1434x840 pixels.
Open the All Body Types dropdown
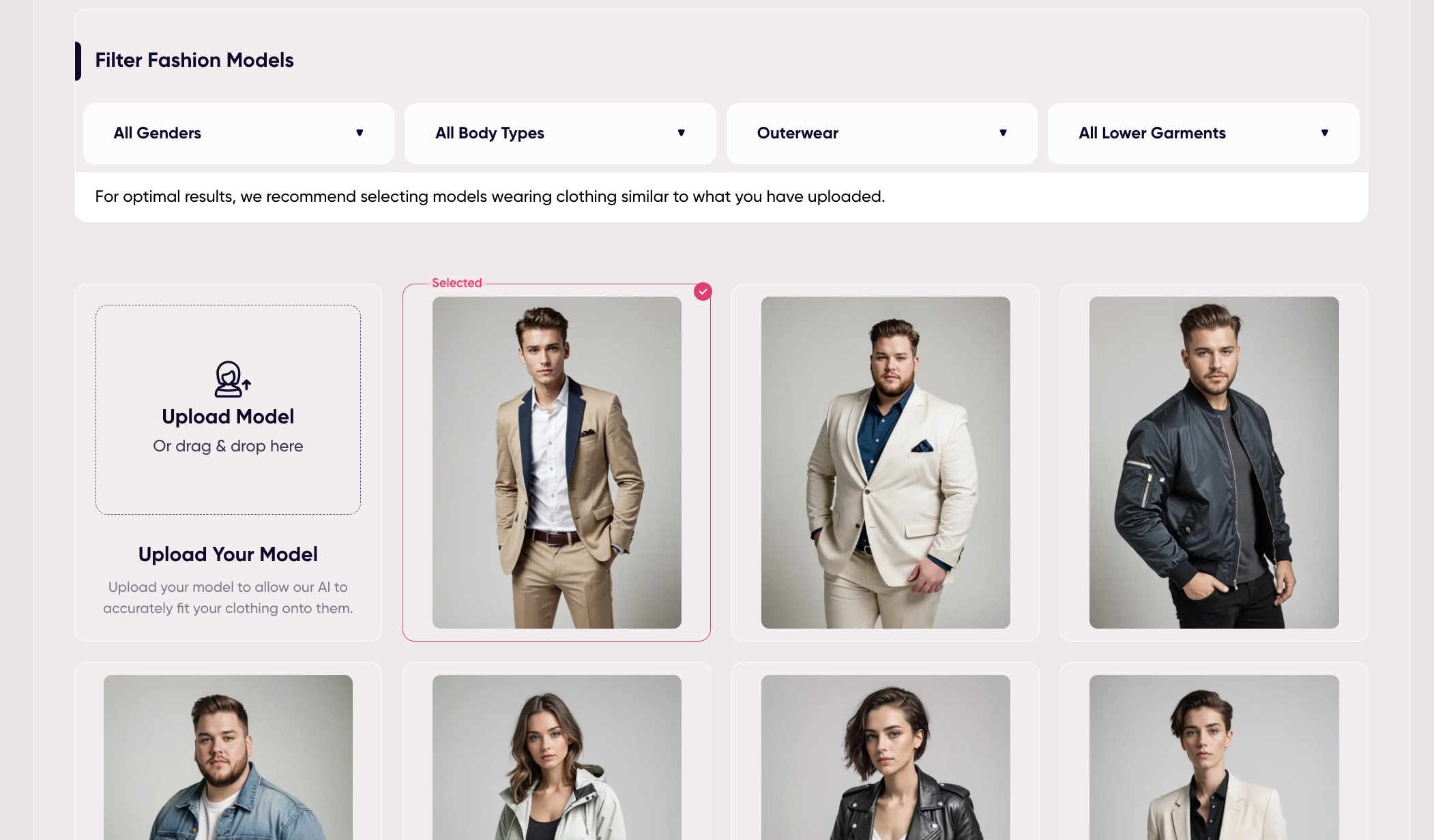(559, 133)
